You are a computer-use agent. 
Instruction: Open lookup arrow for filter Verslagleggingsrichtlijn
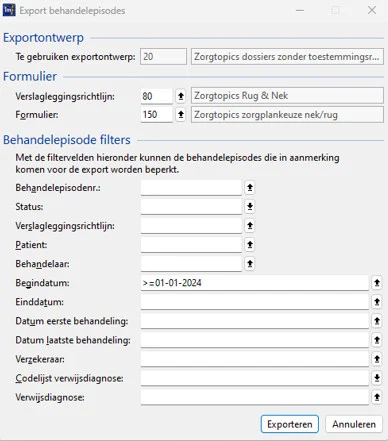click(x=250, y=226)
